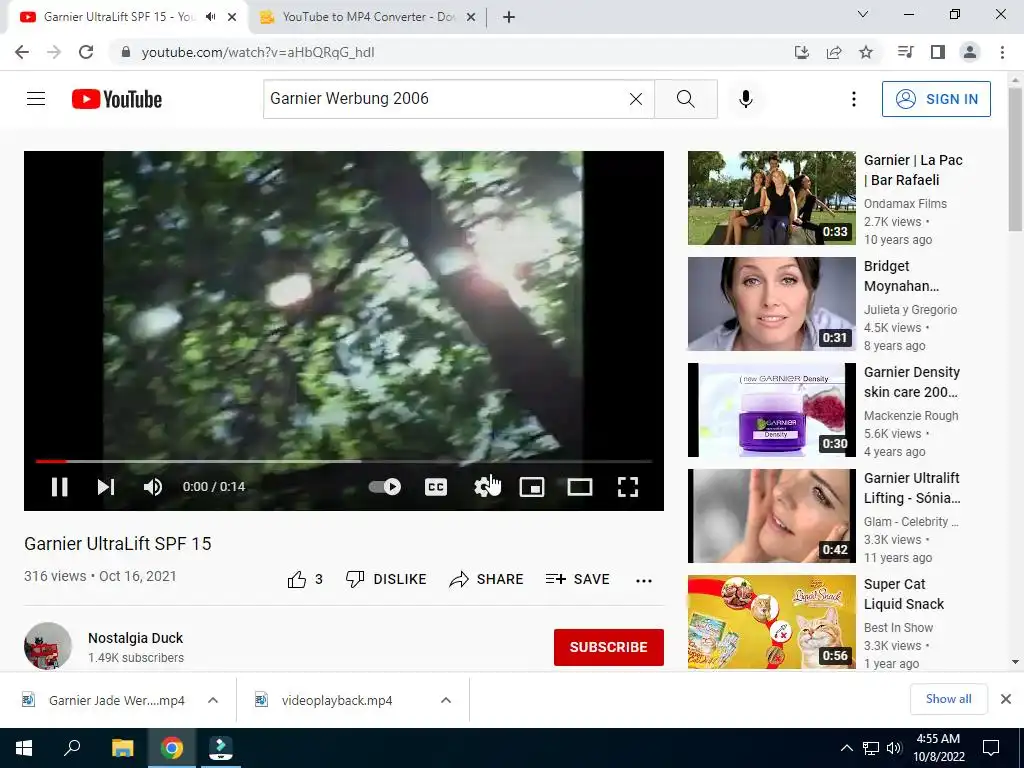This screenshot has height=768, width=1024.
Task: Open the notification center
Action: point(991,748)
